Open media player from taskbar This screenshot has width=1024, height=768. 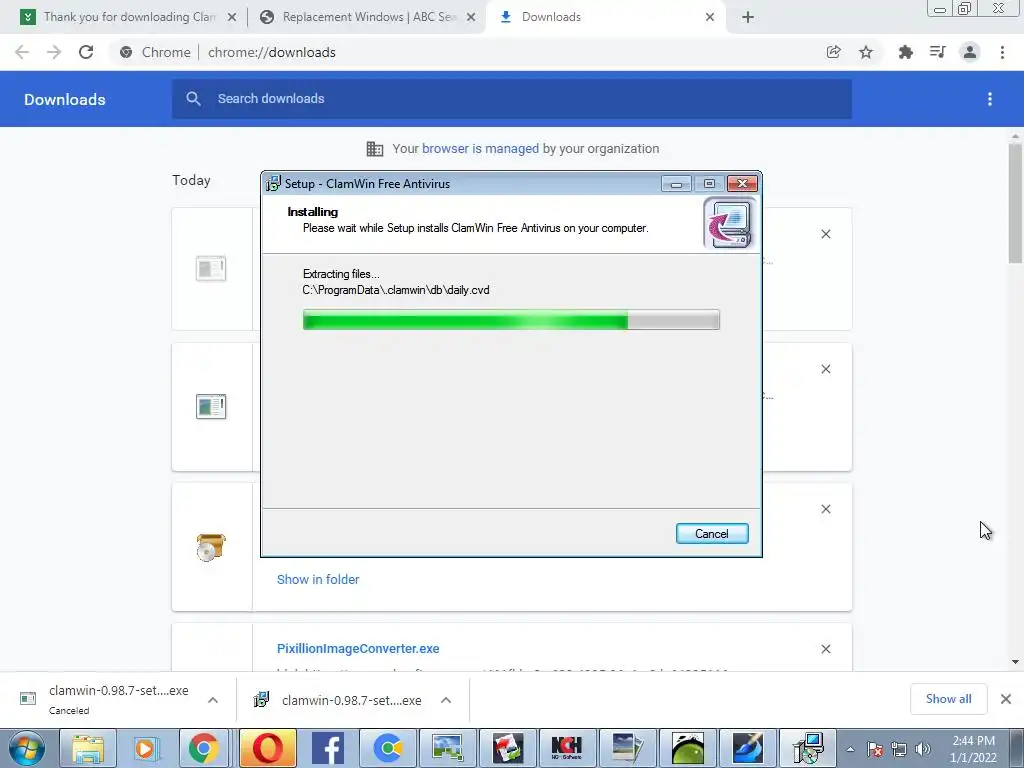point(146,748)
